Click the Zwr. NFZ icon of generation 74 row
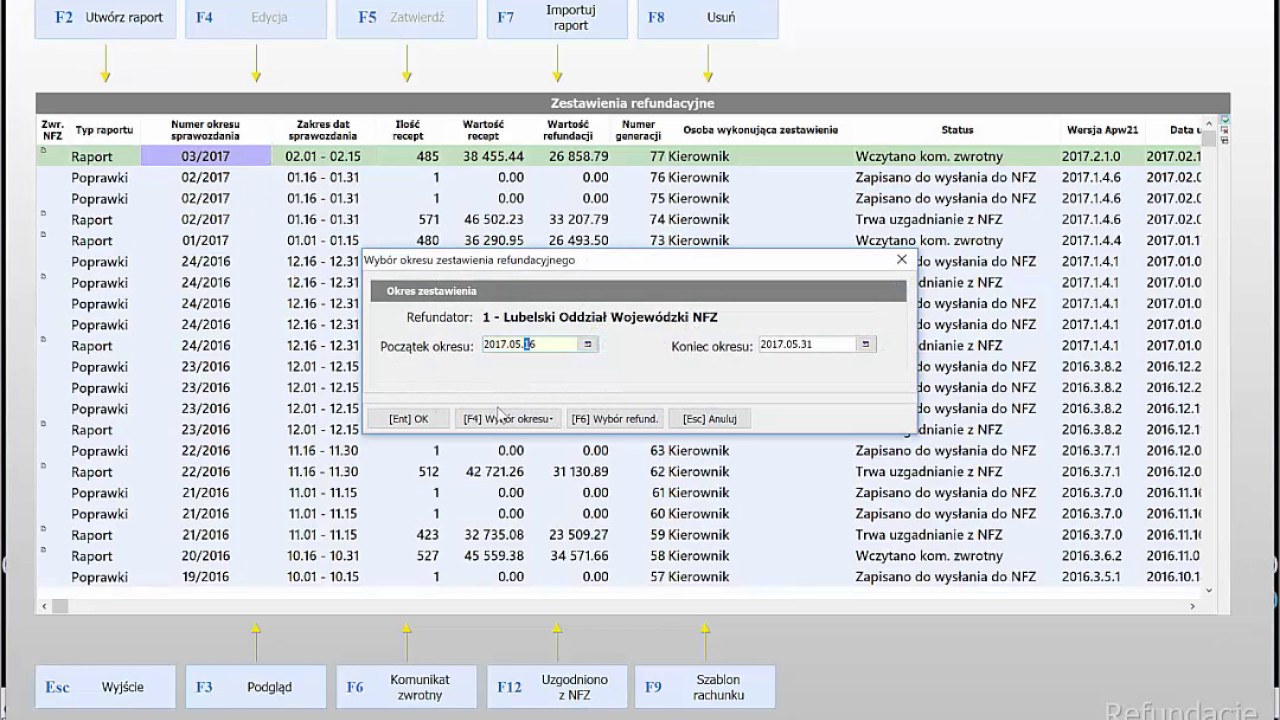 pyautogui.click(x=43, y=214)
